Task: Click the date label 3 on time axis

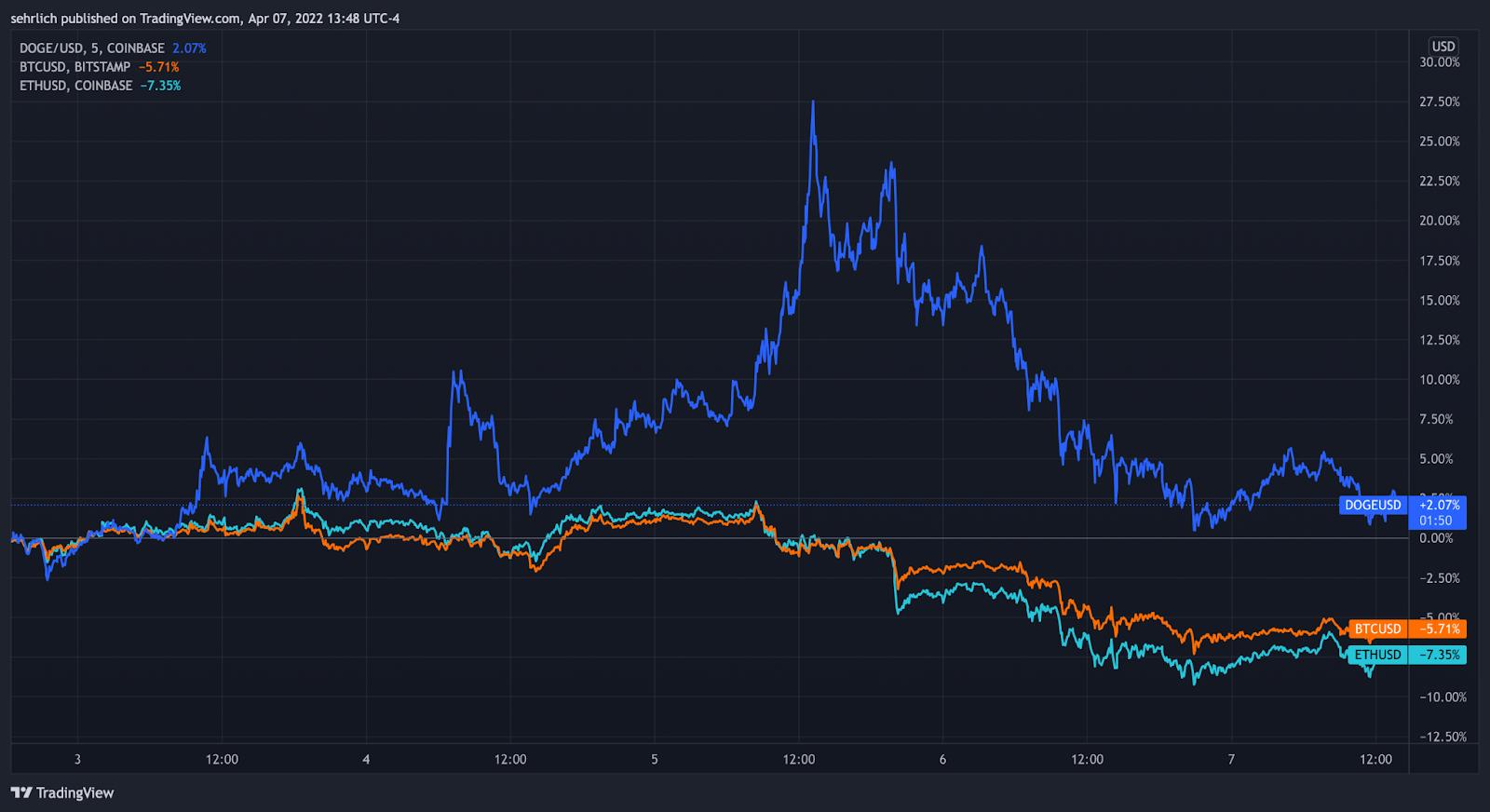Action: [x=77, y=759]
